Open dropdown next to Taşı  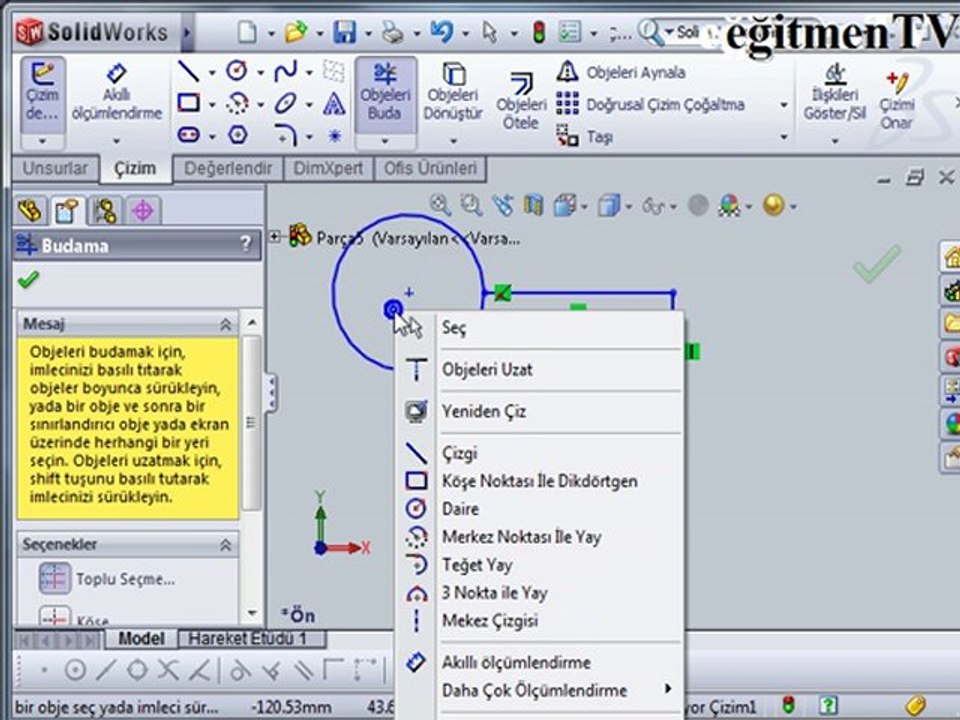pos(784,137)
